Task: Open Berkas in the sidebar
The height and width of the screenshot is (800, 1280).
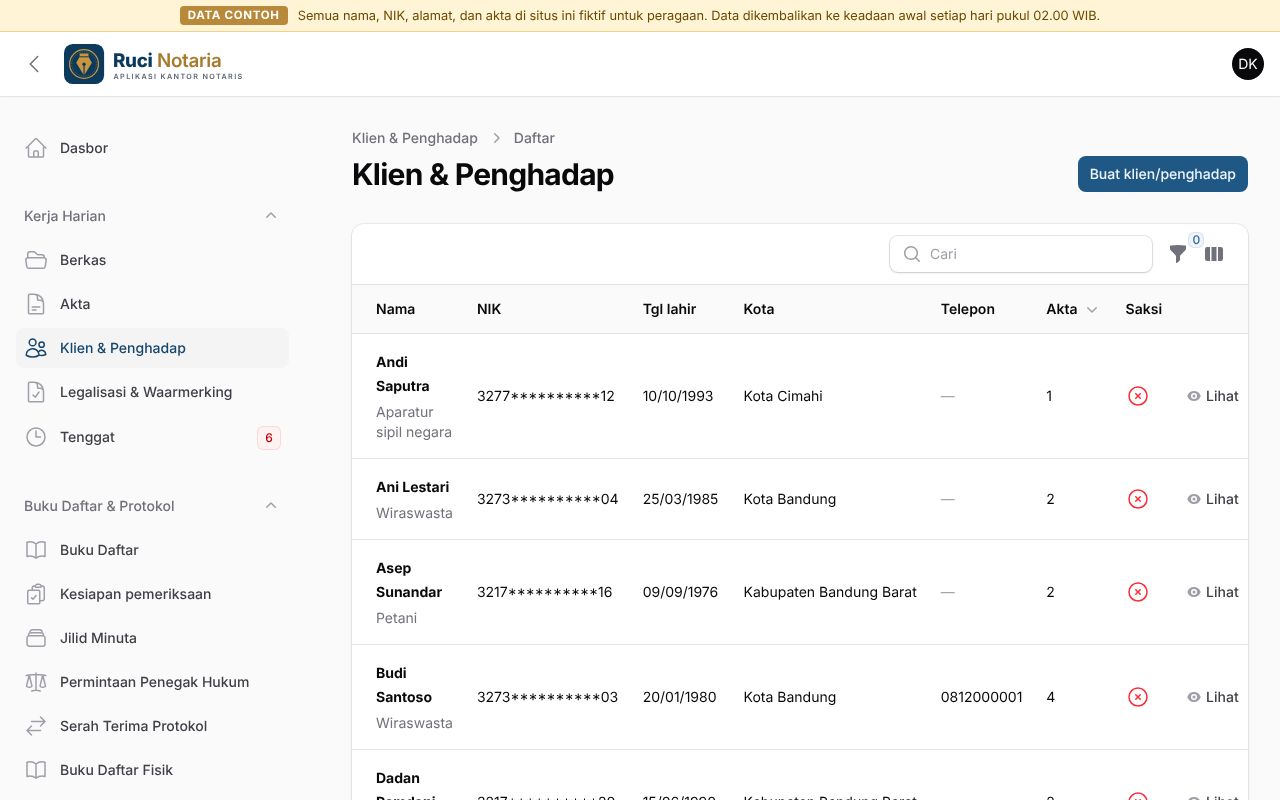Action: pyautogui.click(x=153, y=260)
